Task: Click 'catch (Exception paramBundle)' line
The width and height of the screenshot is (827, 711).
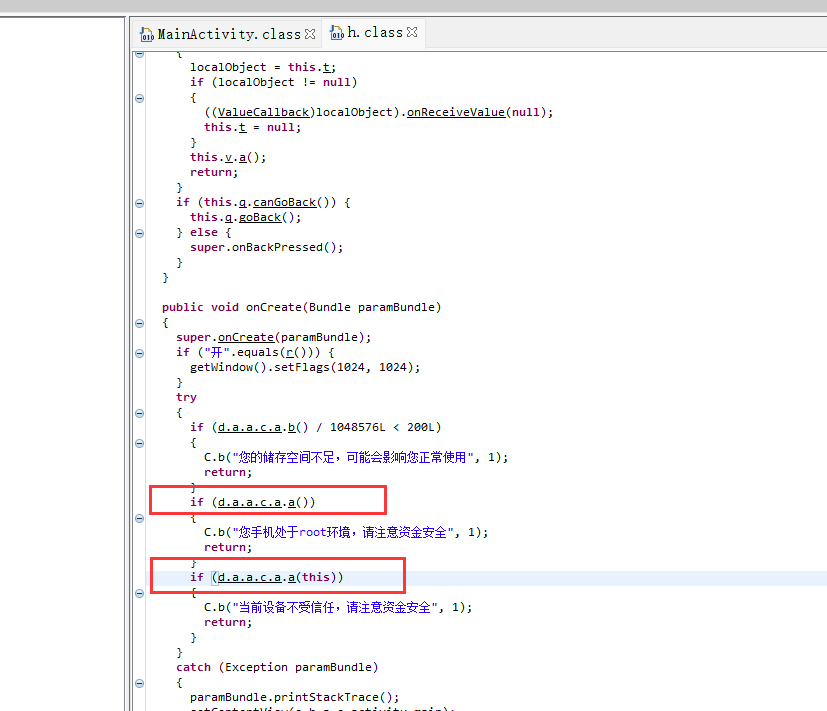Action: [277, 667]
